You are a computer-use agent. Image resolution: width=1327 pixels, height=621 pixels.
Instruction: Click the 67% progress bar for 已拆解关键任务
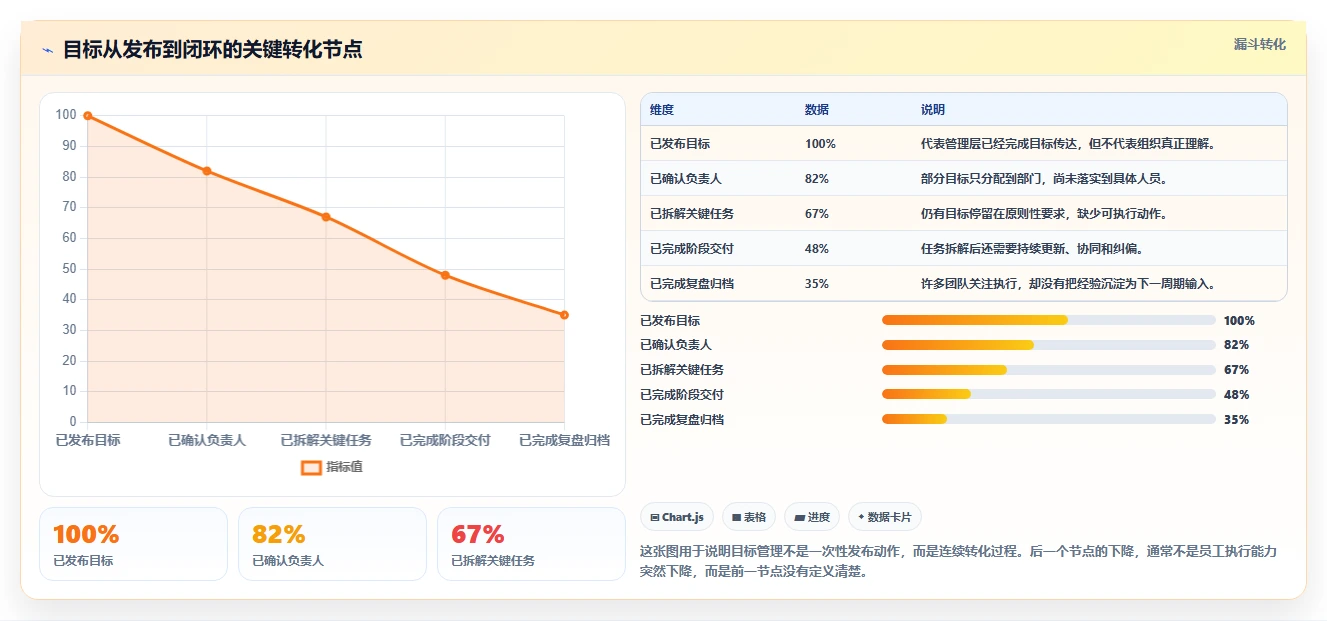point(1048,370)
